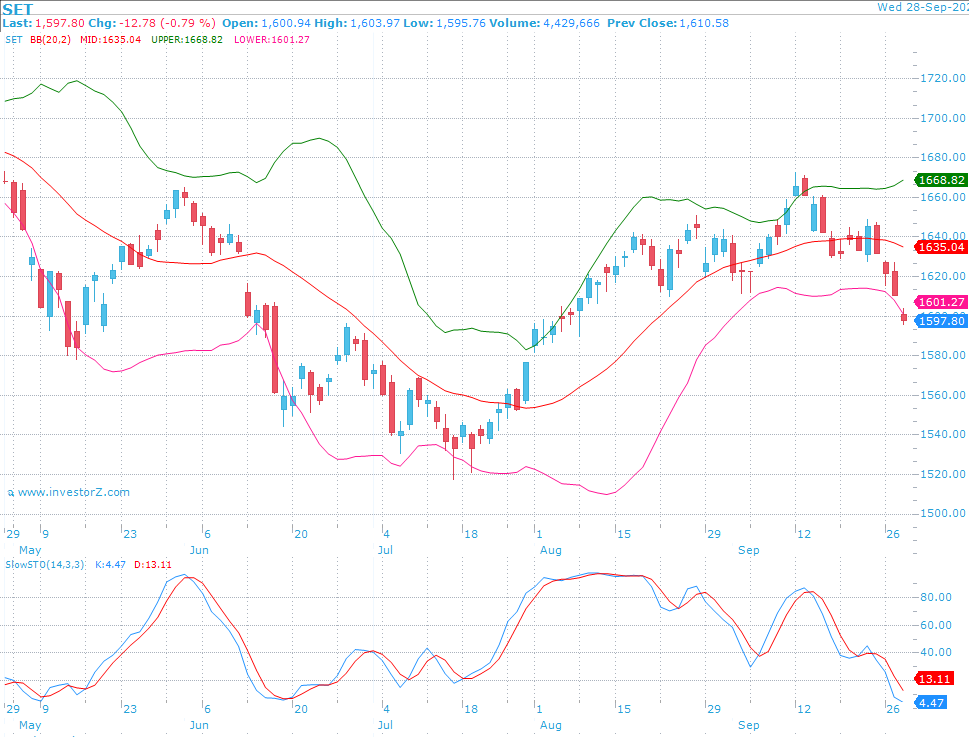
Task: Click the Jul month label on price chart axis
Action: coord(385,550)
